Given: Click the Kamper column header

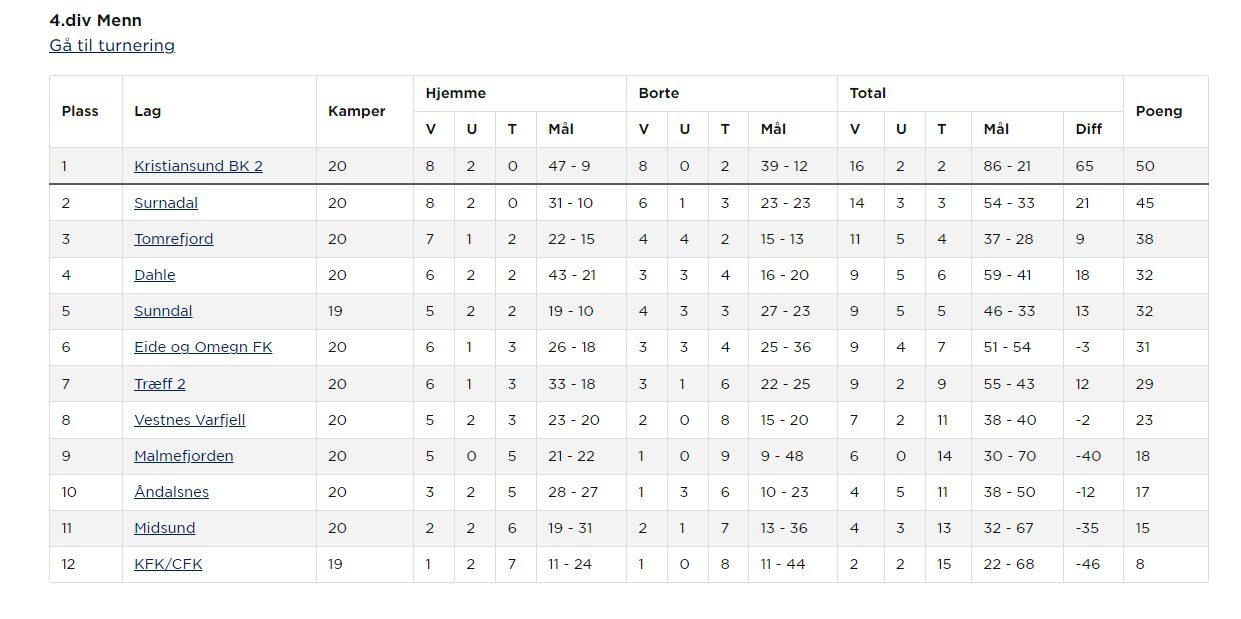Looking at the screenshot, I should point(356,111).
